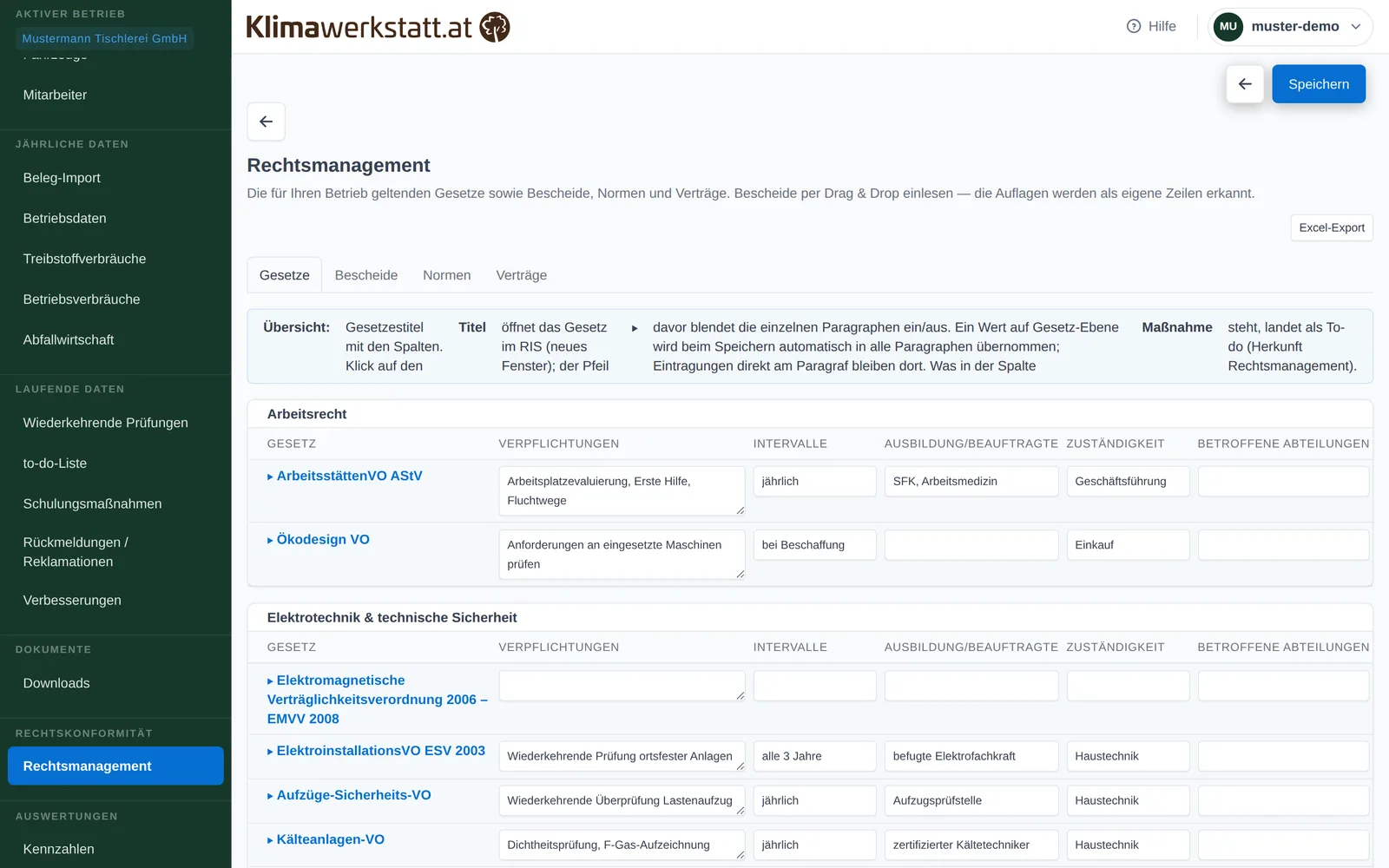The width and height of the screenshot is (1389, 868).
Task: Click the Geschäftsführung Zuständigkeit field
Action: [x=1128, y=482]
